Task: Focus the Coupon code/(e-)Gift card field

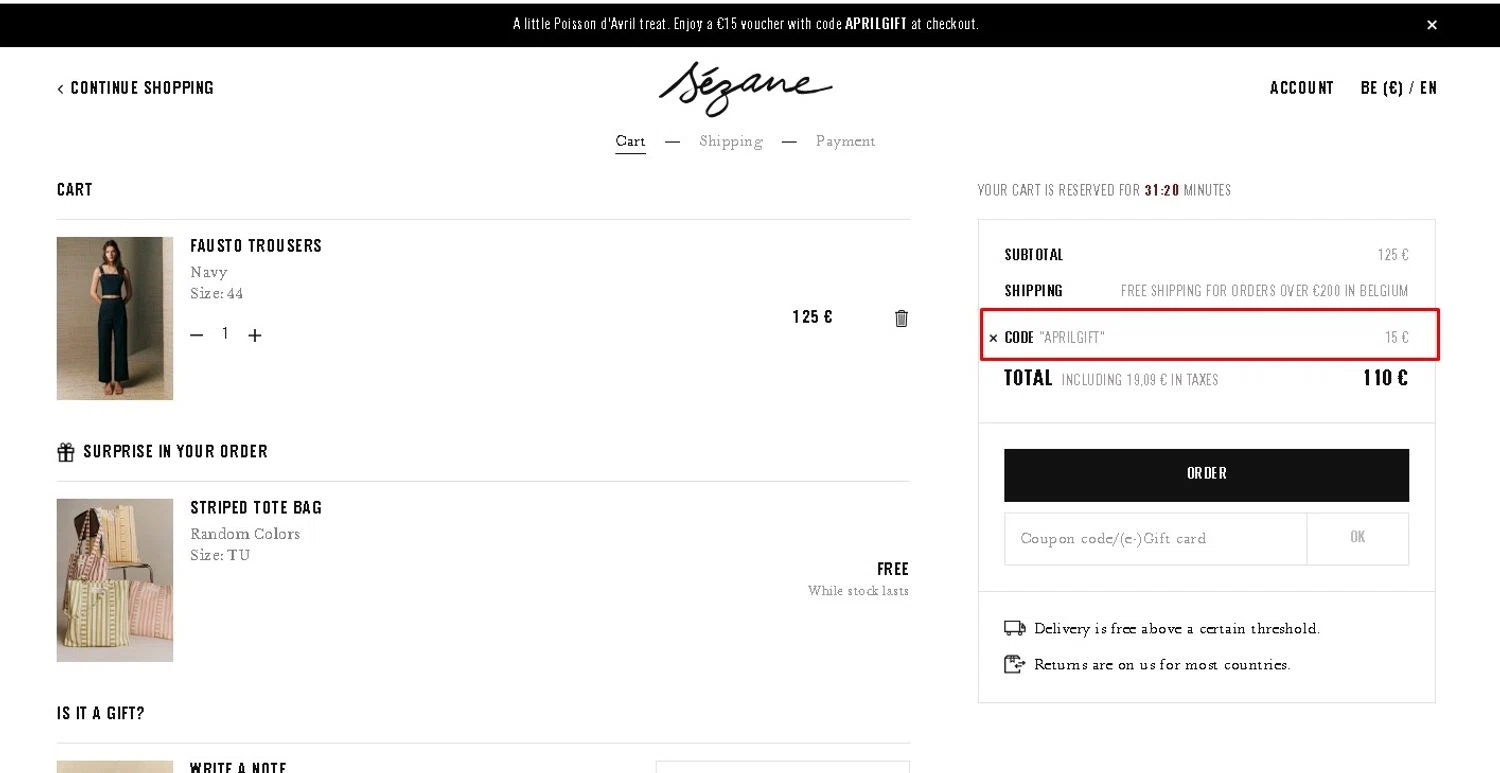Action: pyautogui.click(x=1155, y=539)
